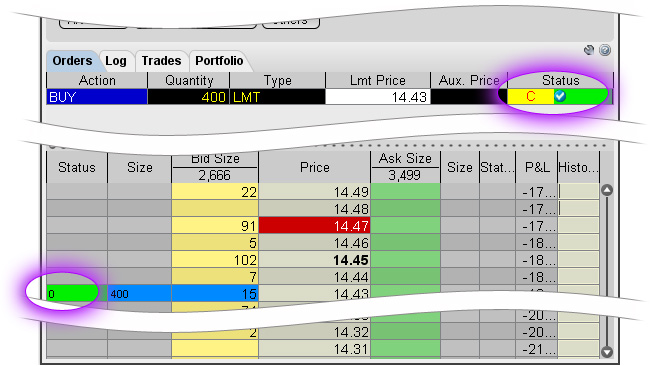Click the red C cancel indicator
653x366 pixels.
531,97
